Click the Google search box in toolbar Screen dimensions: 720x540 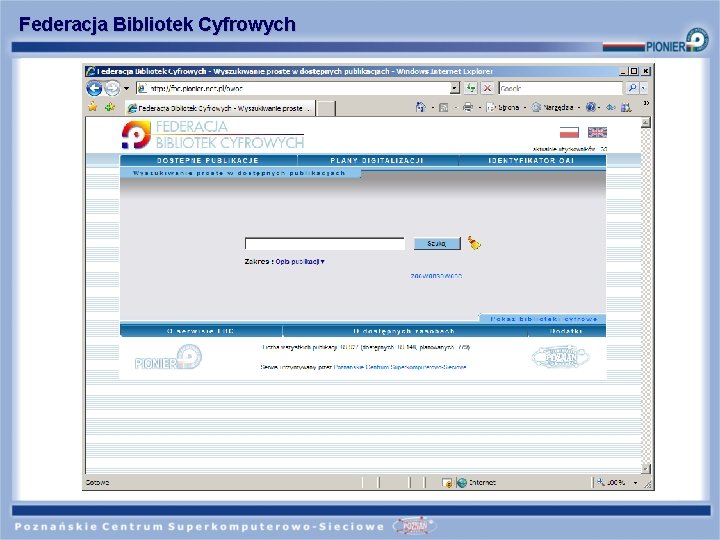[x=560, y=88]
